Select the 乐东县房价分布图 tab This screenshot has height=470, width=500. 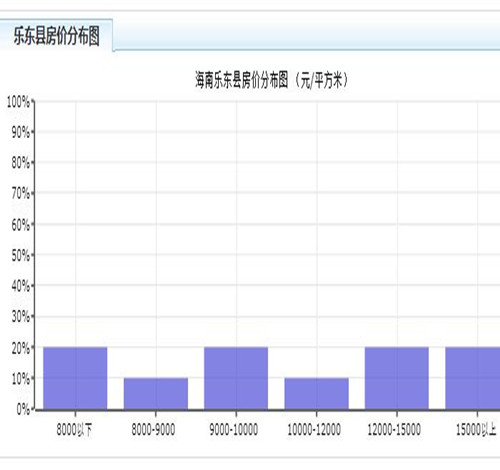click(x=56, y=35)
